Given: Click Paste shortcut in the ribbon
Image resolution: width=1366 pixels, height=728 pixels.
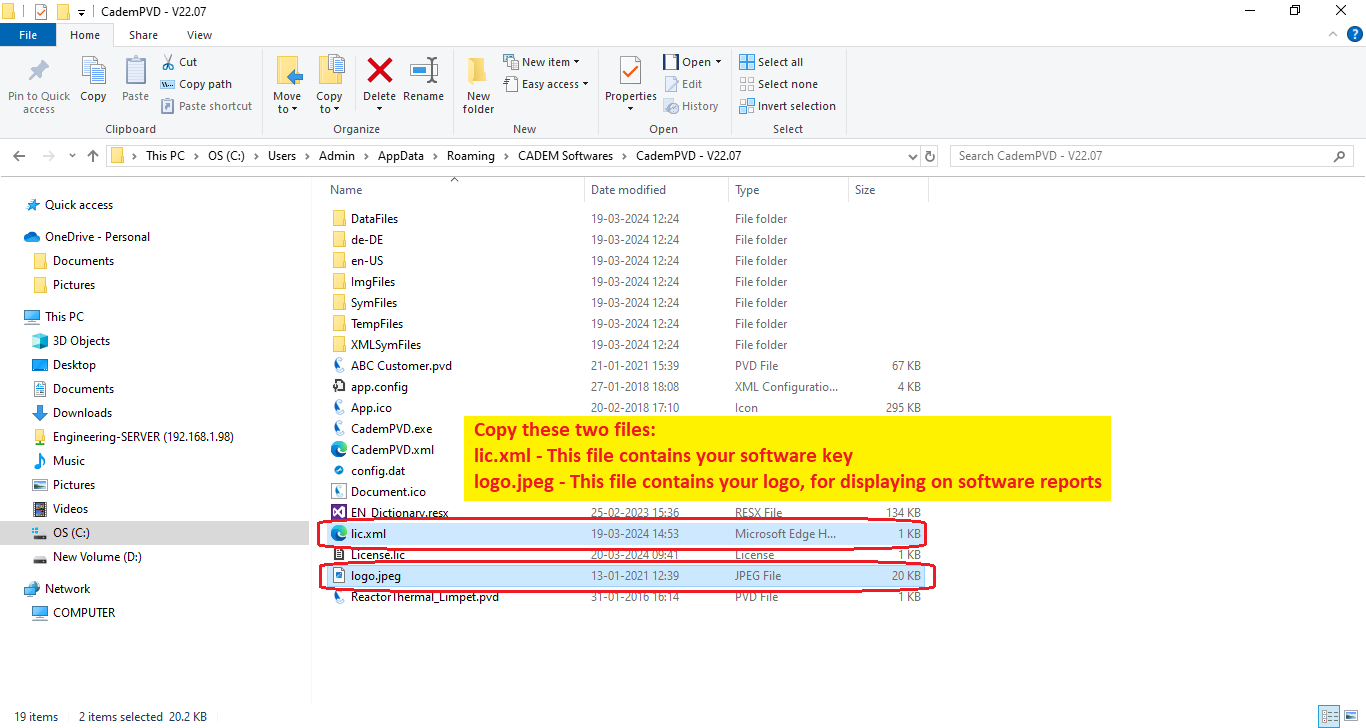Looking at the screenshot, I should (206, 106).
